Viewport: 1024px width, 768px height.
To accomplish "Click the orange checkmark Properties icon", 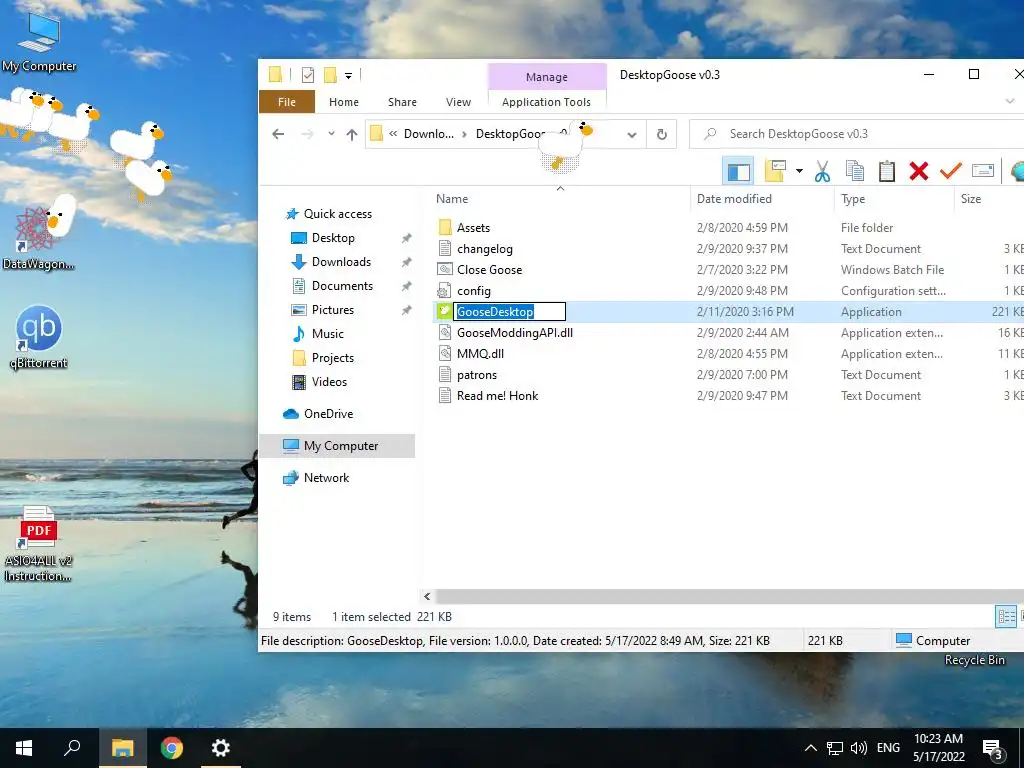I will point(950,171).
